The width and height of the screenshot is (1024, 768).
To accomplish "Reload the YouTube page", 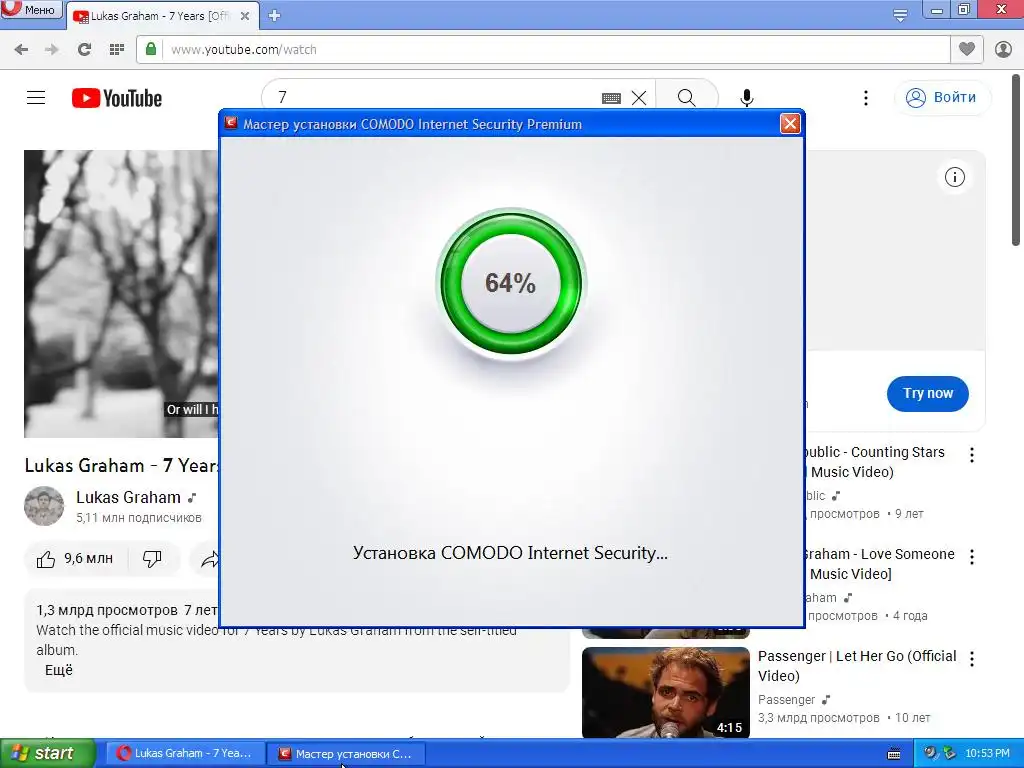I will point(84,50).
